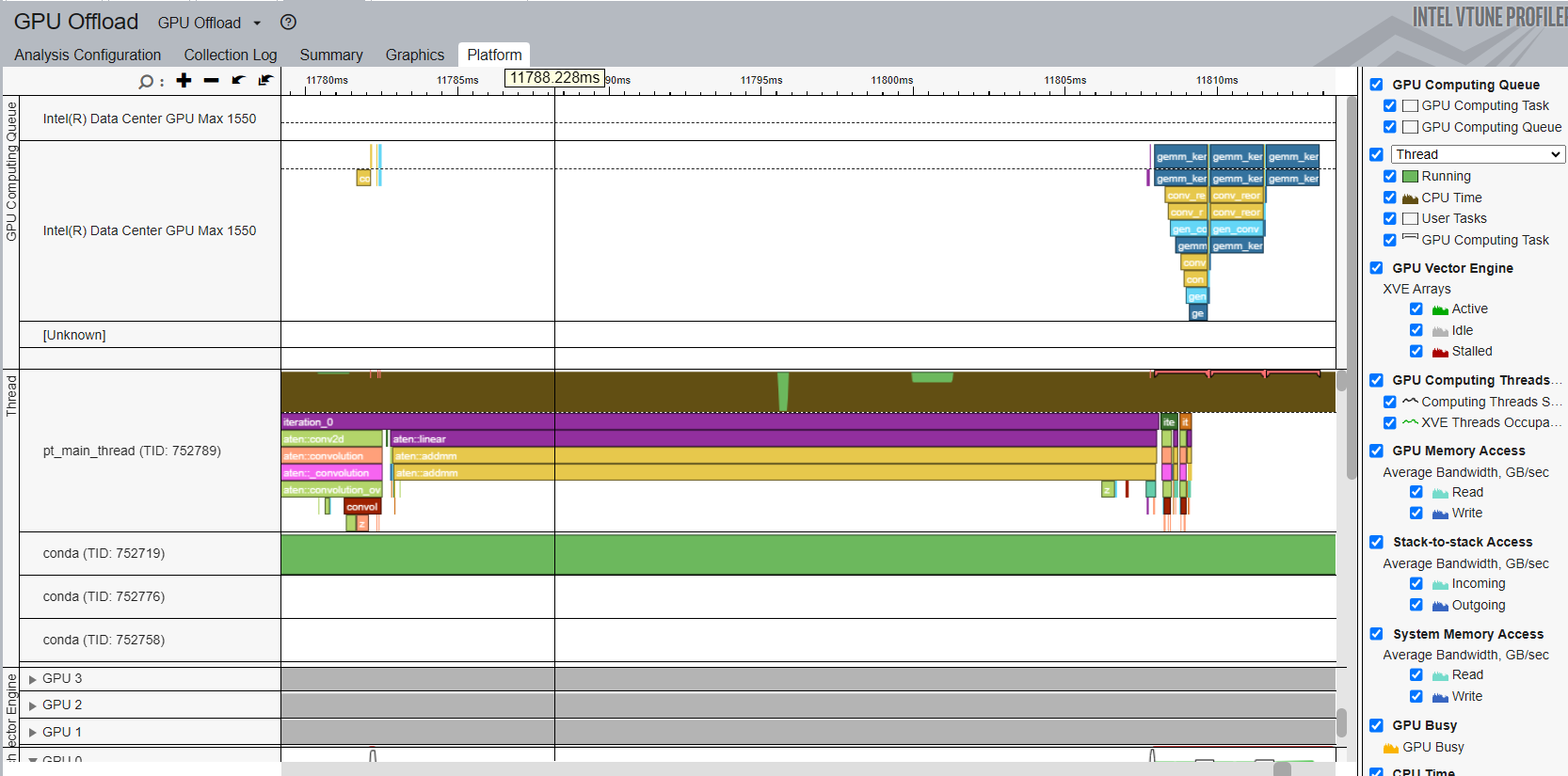Toggle the GPU Busy section checkbox

tap(1376, 725)
